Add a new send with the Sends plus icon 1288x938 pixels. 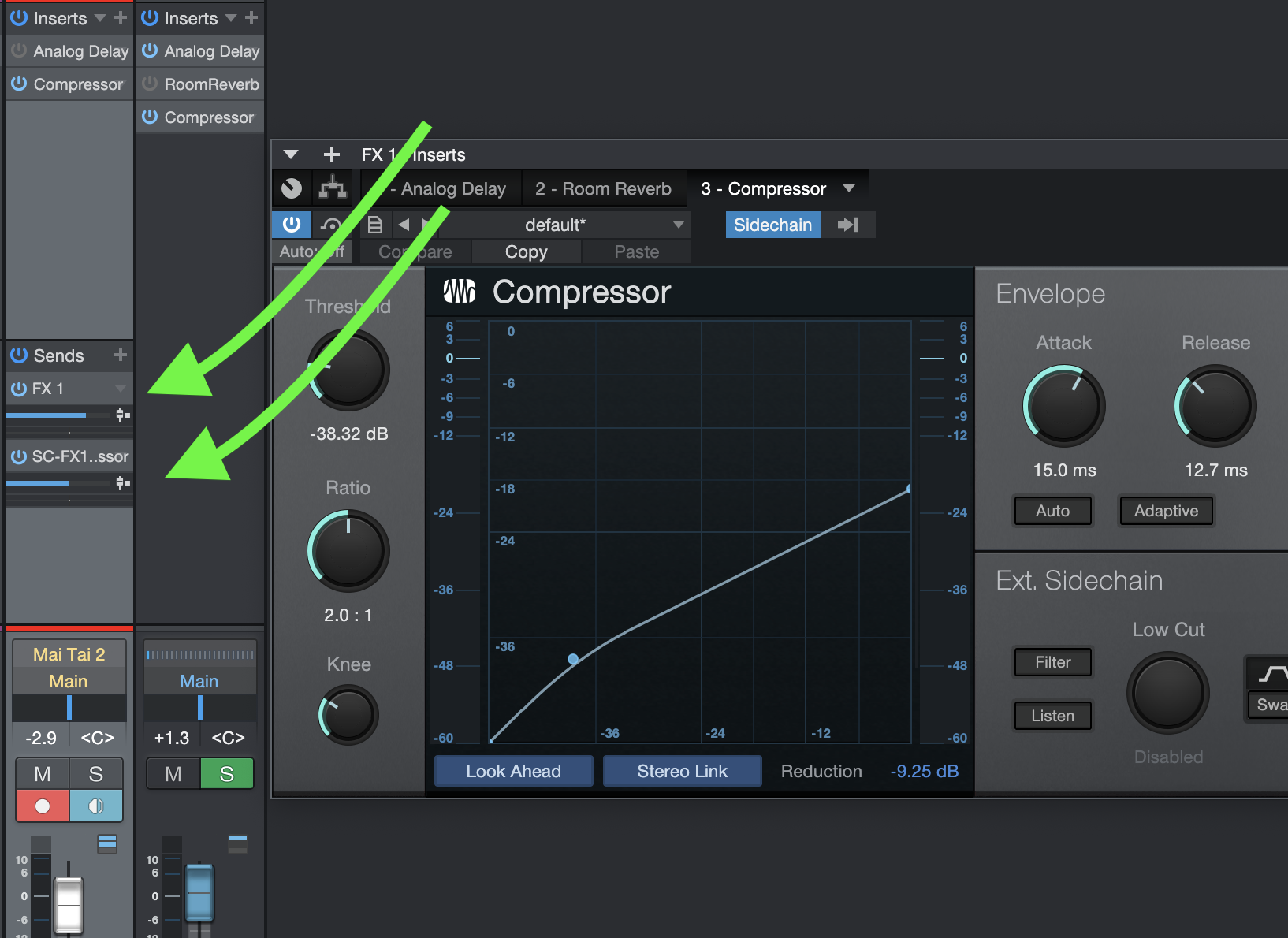tap(121, 355)
